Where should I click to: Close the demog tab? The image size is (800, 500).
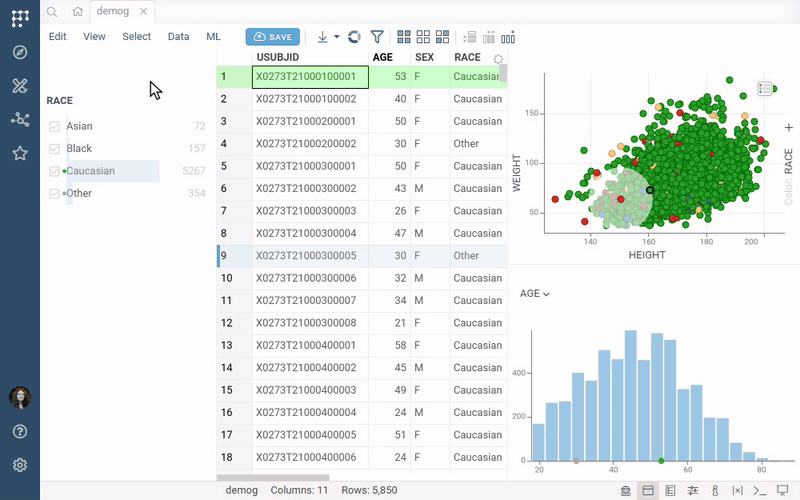[143, 11]
